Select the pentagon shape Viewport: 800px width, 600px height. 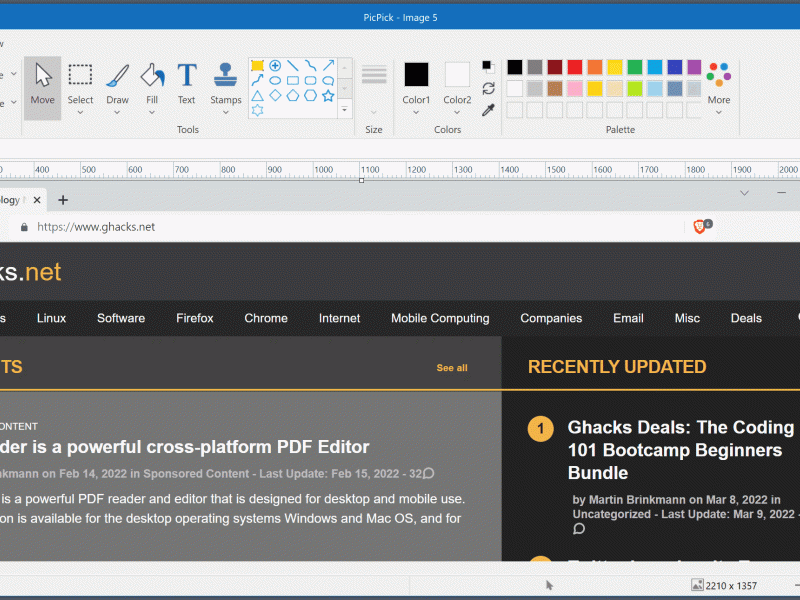[x=293, y=95]
